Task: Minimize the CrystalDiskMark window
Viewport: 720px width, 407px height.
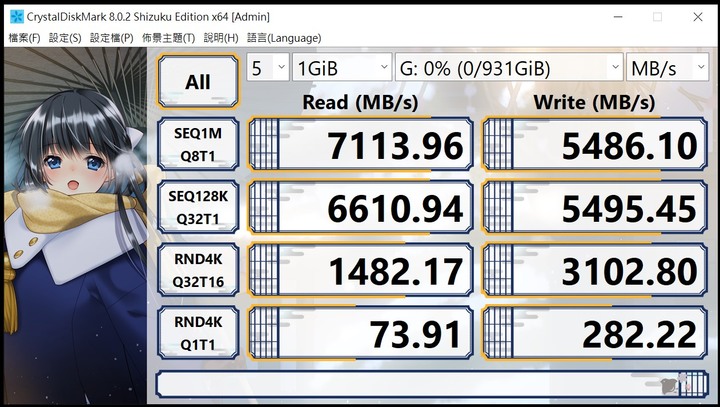Action: [618, 17]
